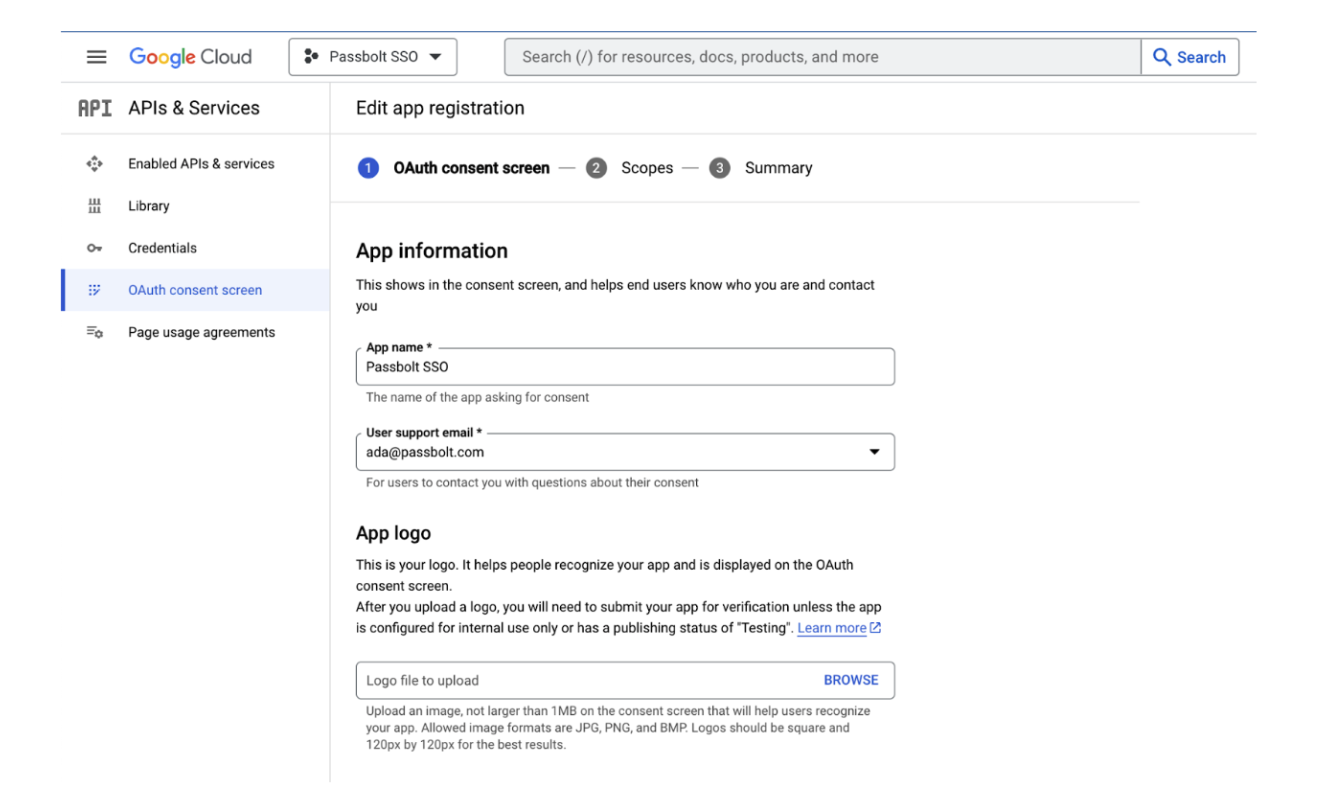Click the external link icon beside Learn more
The height and width of the screenshot is (790, 1339).
pyautogui.click(x=876, y=628)
